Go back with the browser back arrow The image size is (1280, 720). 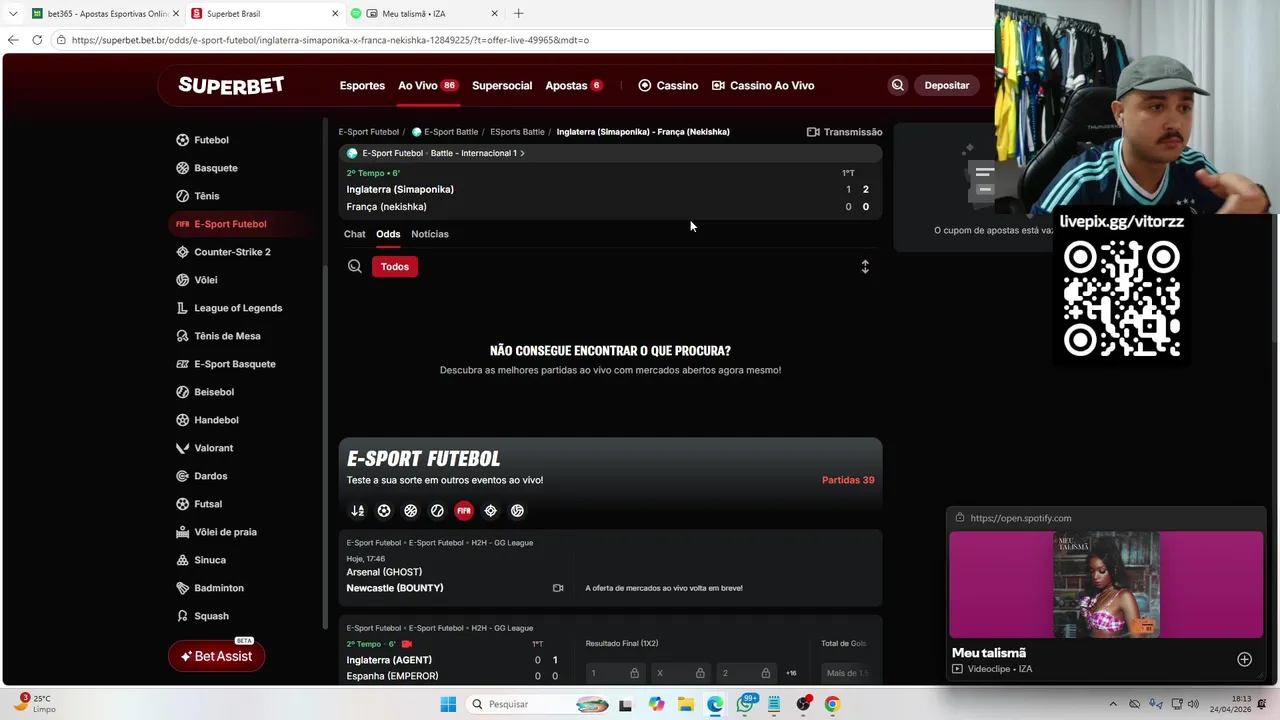coord(12,40)
